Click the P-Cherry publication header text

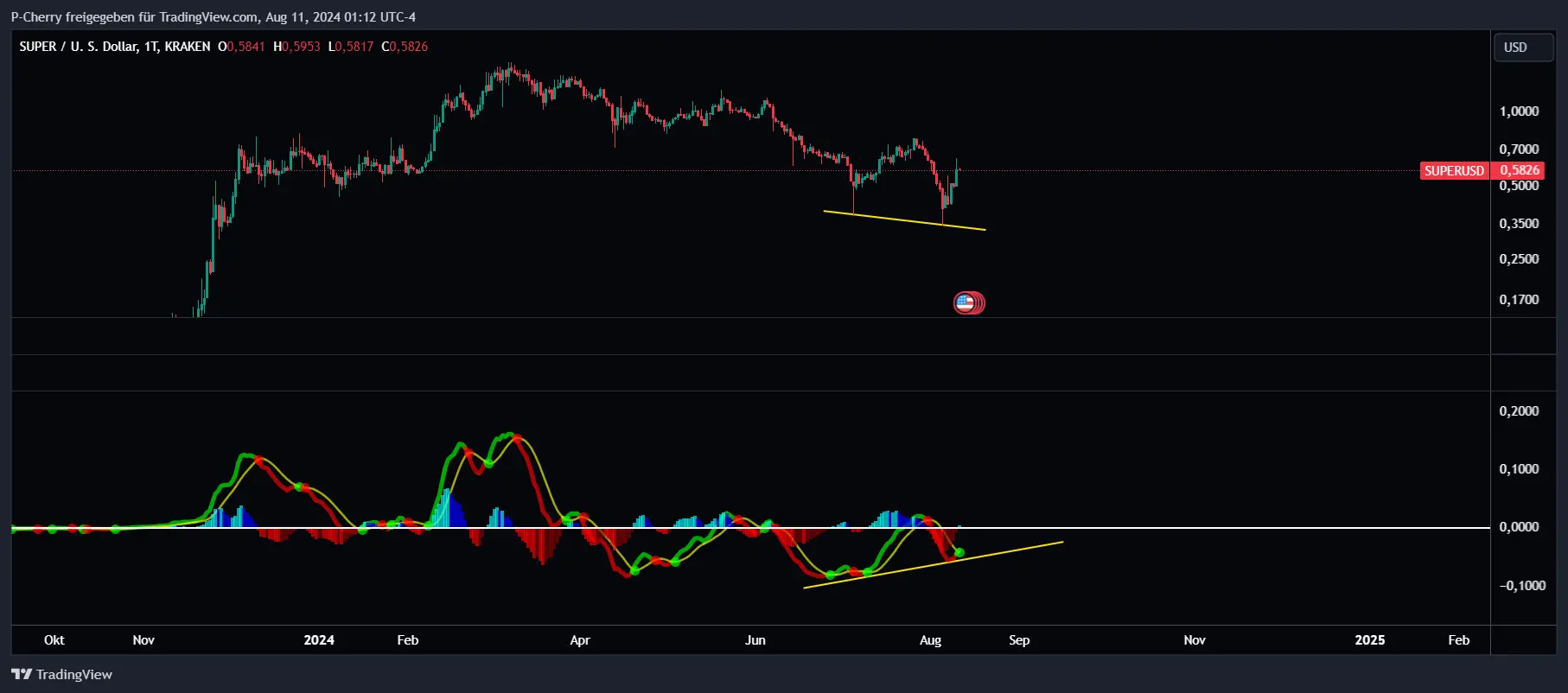(214, 17)
